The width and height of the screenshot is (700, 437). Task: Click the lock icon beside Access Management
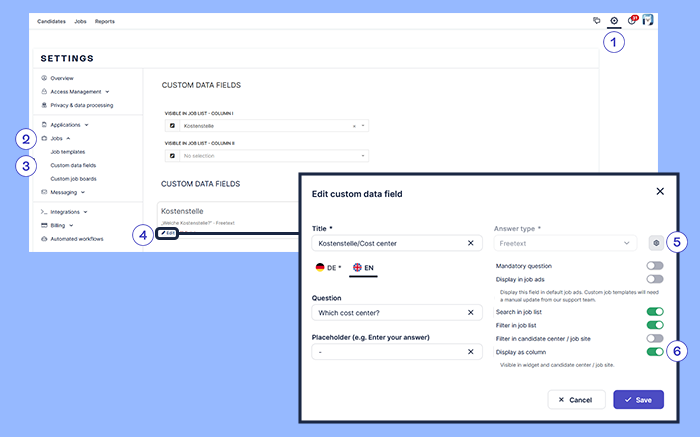tap(44, 92)
